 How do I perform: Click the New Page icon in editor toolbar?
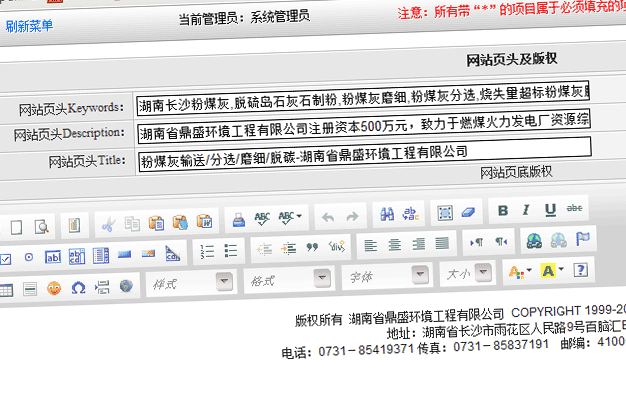16,228
